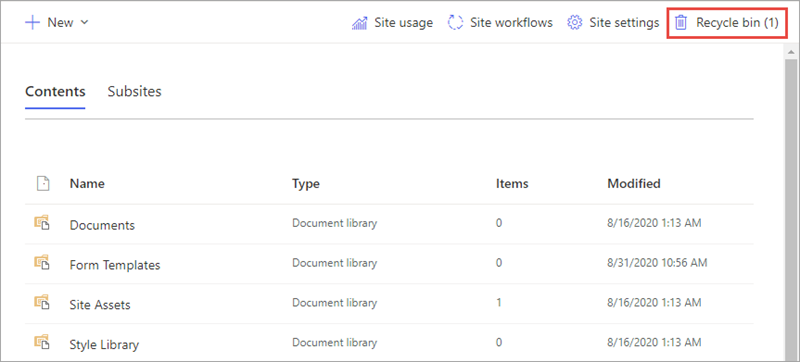
Task: Sort by the Modified column header
Action: 634,184
